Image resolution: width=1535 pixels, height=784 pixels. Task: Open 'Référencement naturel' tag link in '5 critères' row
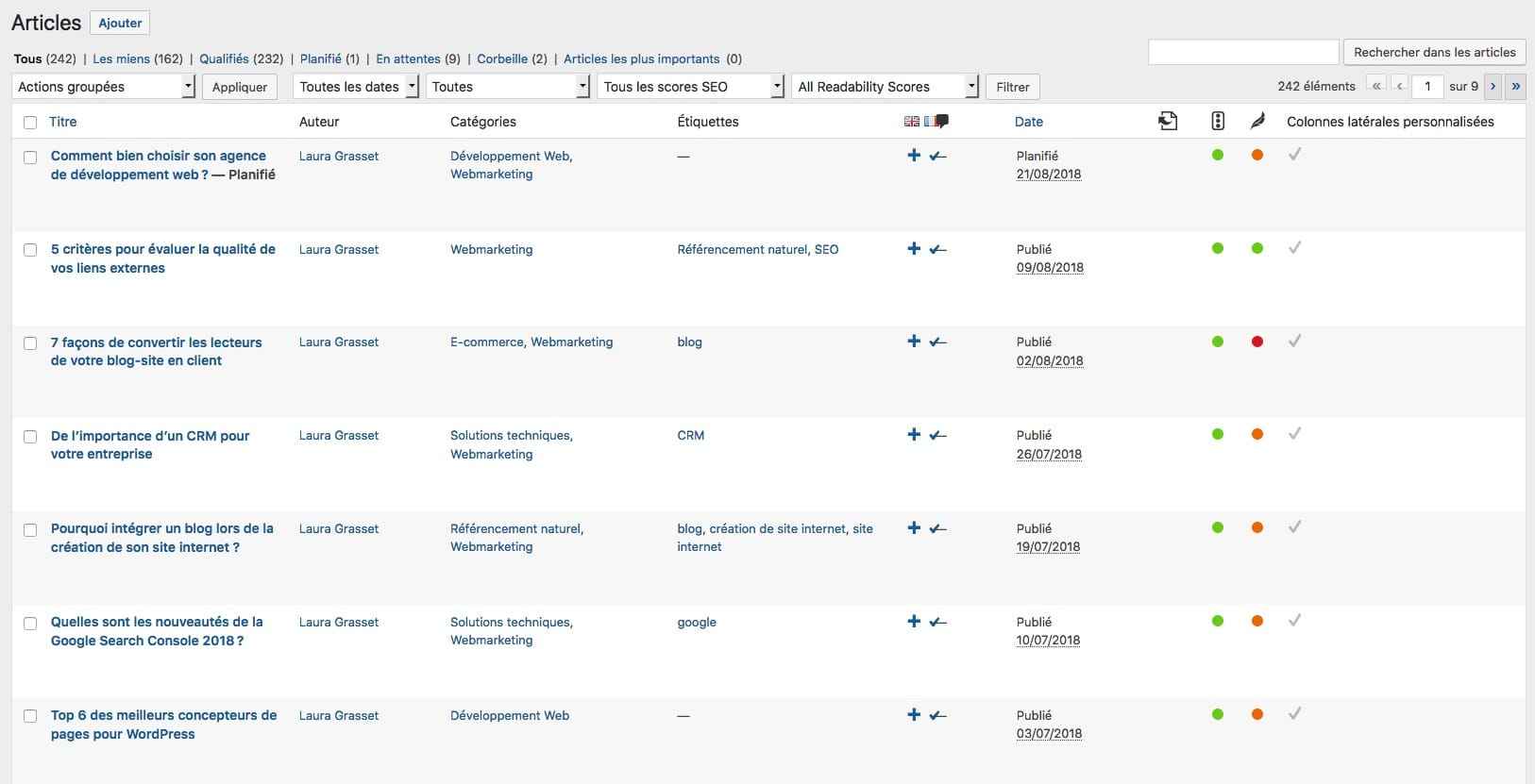(742, 249)
